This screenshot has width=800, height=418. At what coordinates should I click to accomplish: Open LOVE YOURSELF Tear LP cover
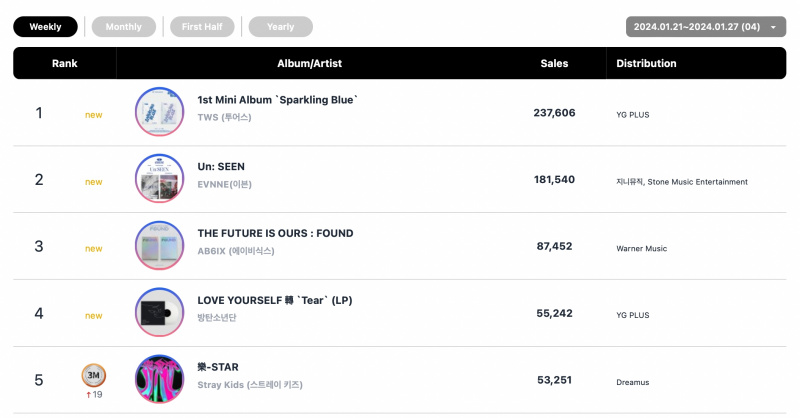click(x=159, y=312)
